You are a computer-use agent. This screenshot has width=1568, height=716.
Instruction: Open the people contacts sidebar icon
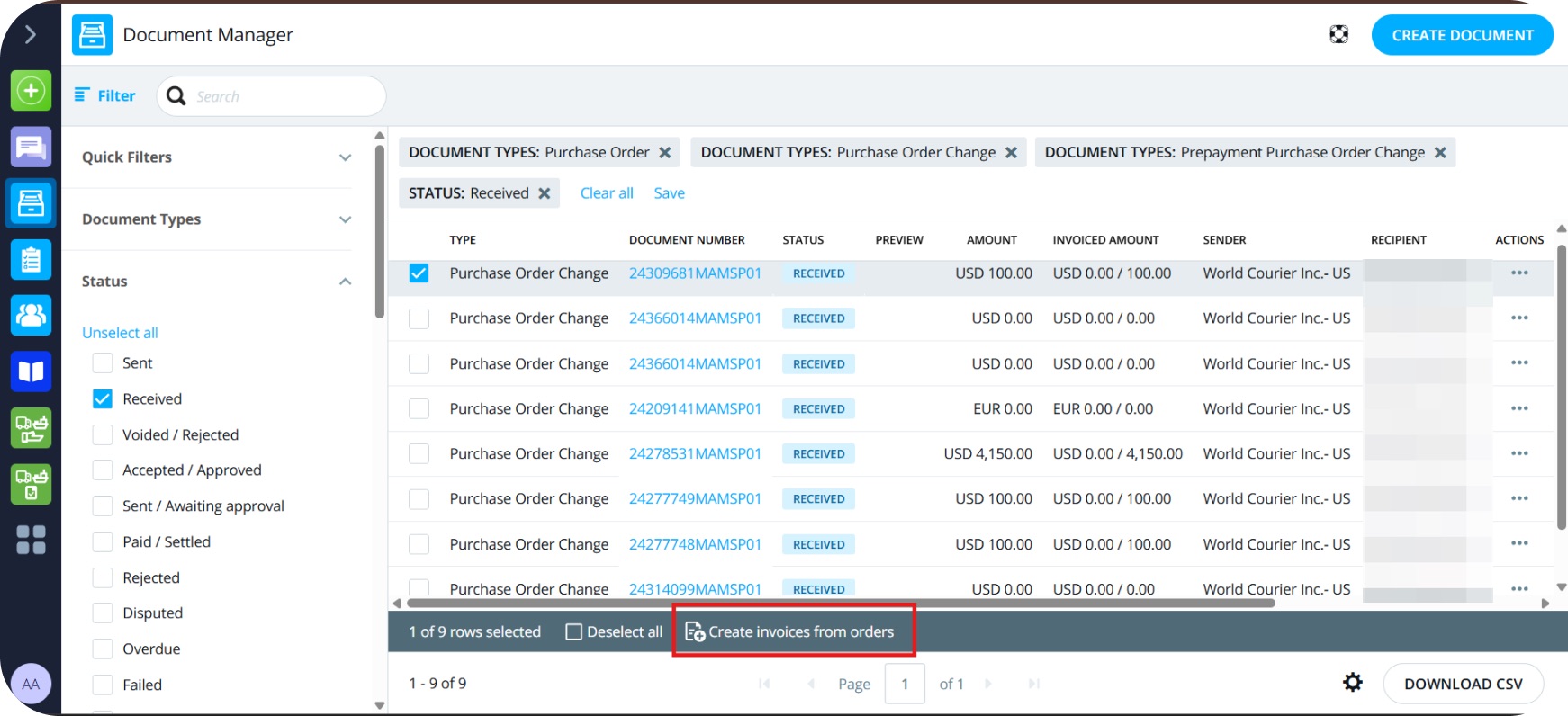point(31,315)
